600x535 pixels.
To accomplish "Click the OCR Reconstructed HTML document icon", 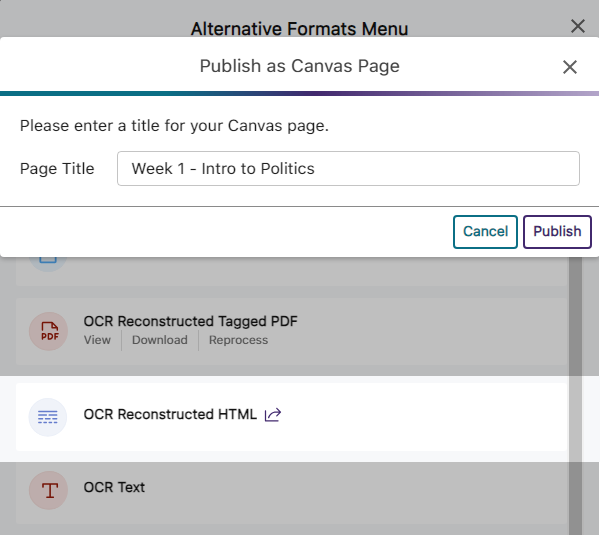I will click(x=48, y=416).
